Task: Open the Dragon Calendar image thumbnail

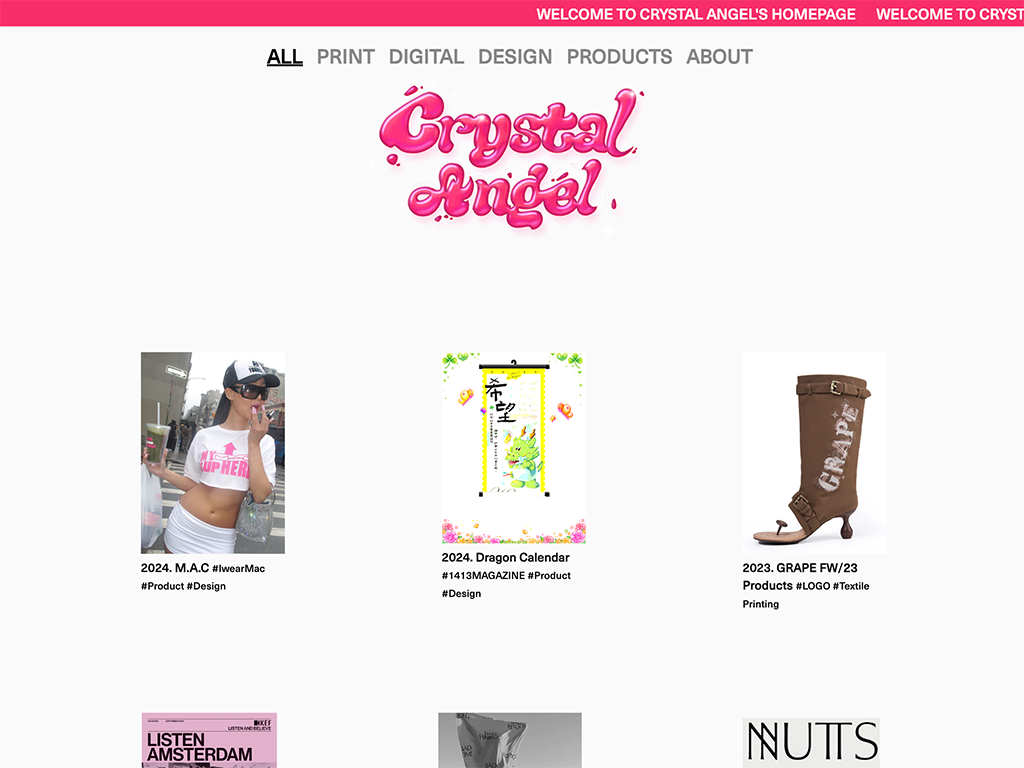Action: 514,448
